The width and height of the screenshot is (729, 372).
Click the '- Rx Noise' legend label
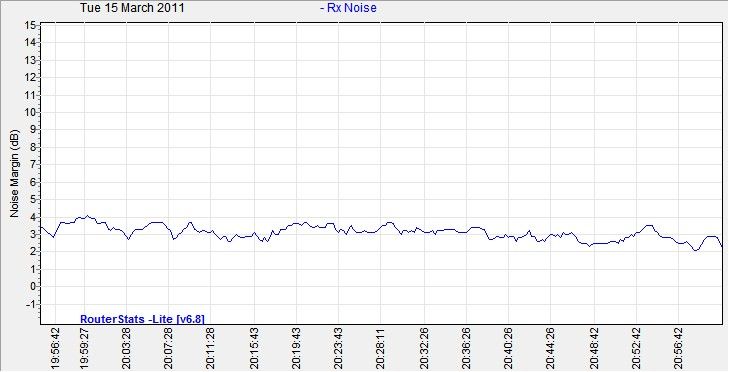(x=348, y=8)
